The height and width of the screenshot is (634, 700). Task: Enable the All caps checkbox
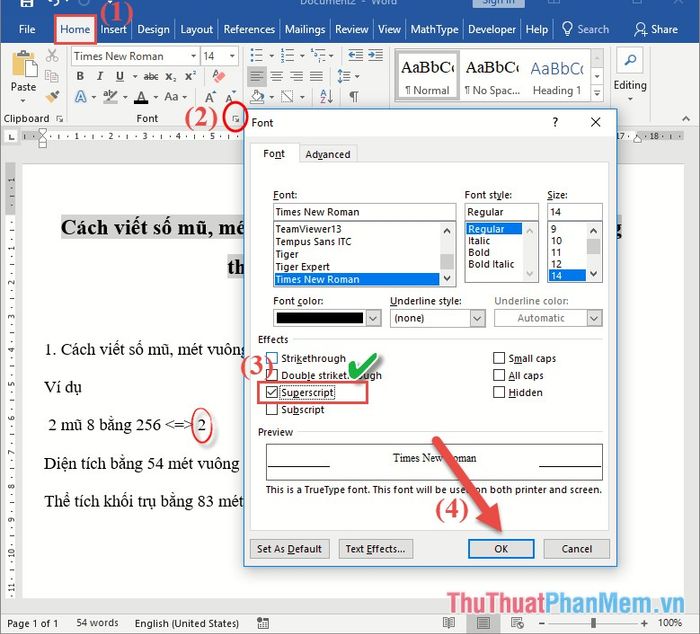[499, 375]
